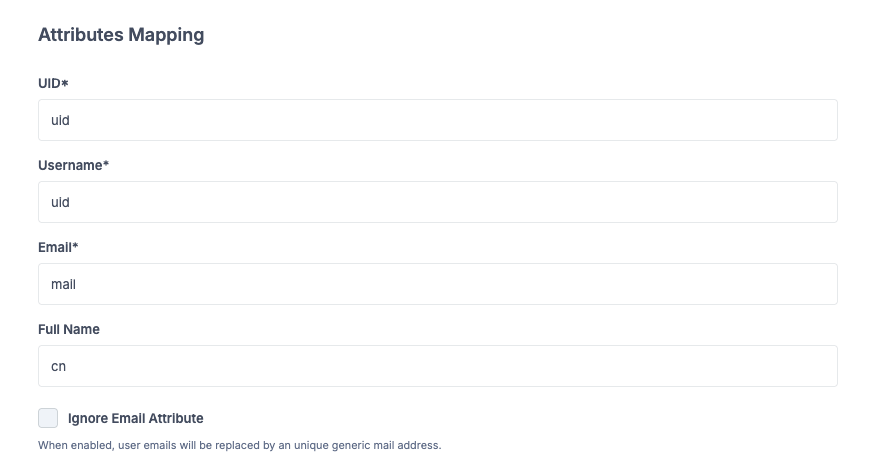The image size is (875, 466).
Task: Click the 'Email' field label
Action: point(56,247)
